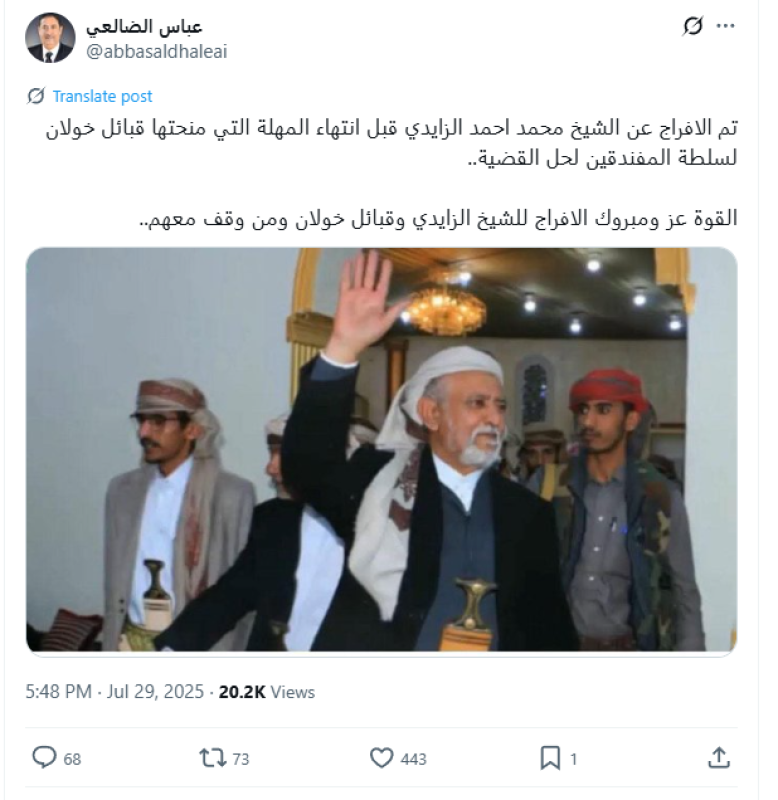This screenshot has height=800, width=778.
Task: Click the 443 likes count
Action: click(413, 759)
